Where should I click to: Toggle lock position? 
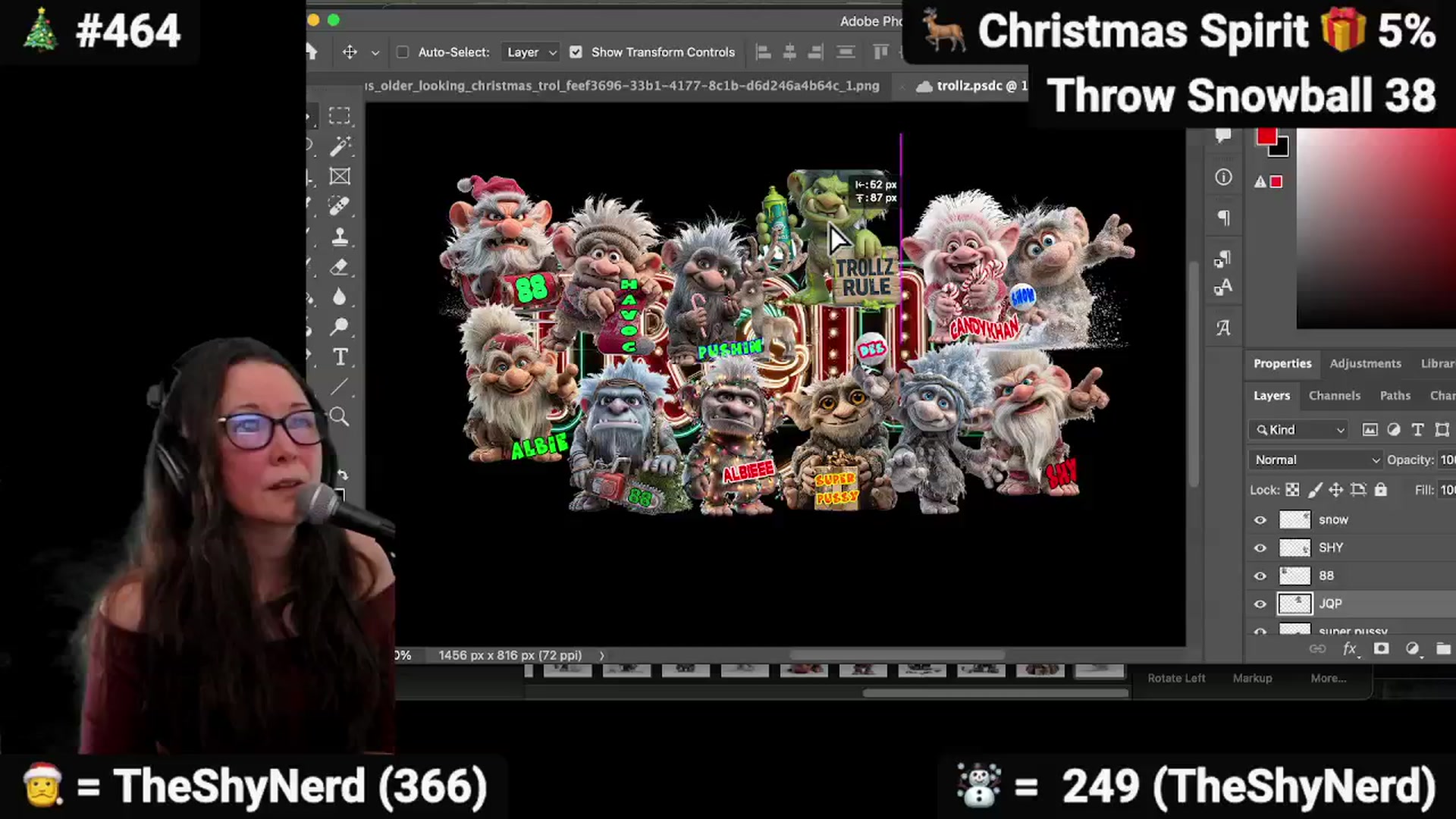(x=1336, y=490)
